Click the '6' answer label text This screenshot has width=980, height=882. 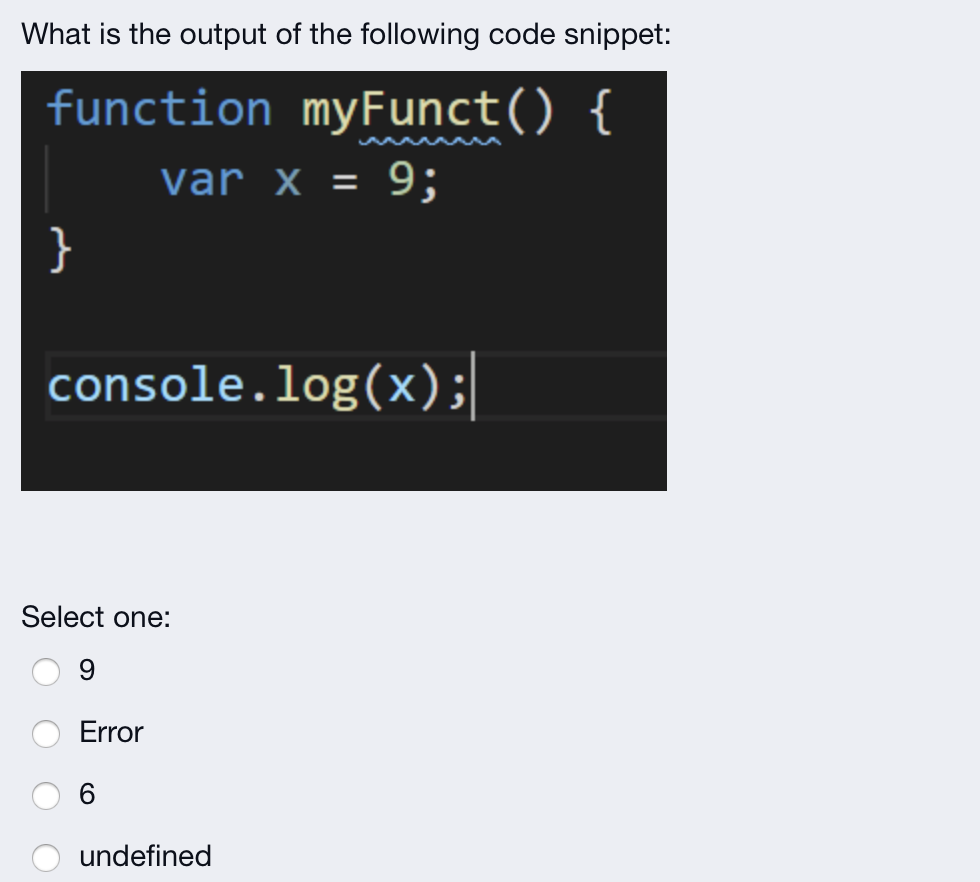[x=88, y=795]
